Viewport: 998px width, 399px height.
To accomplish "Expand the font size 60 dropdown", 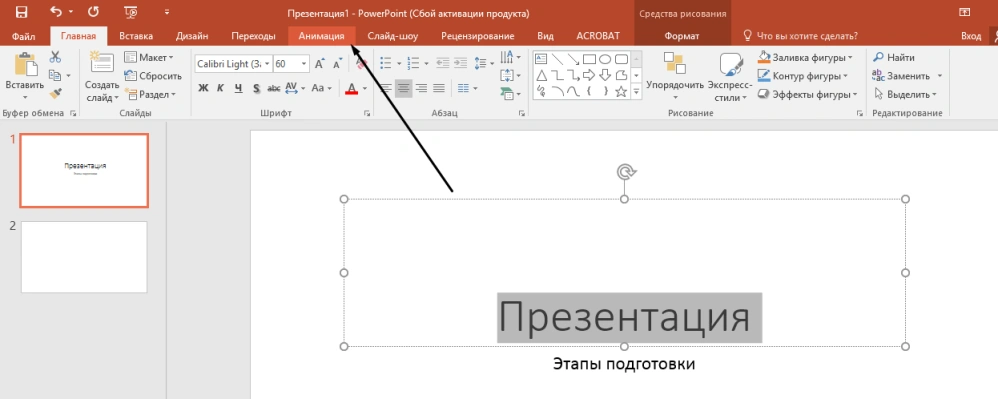I will click(304, 64).
